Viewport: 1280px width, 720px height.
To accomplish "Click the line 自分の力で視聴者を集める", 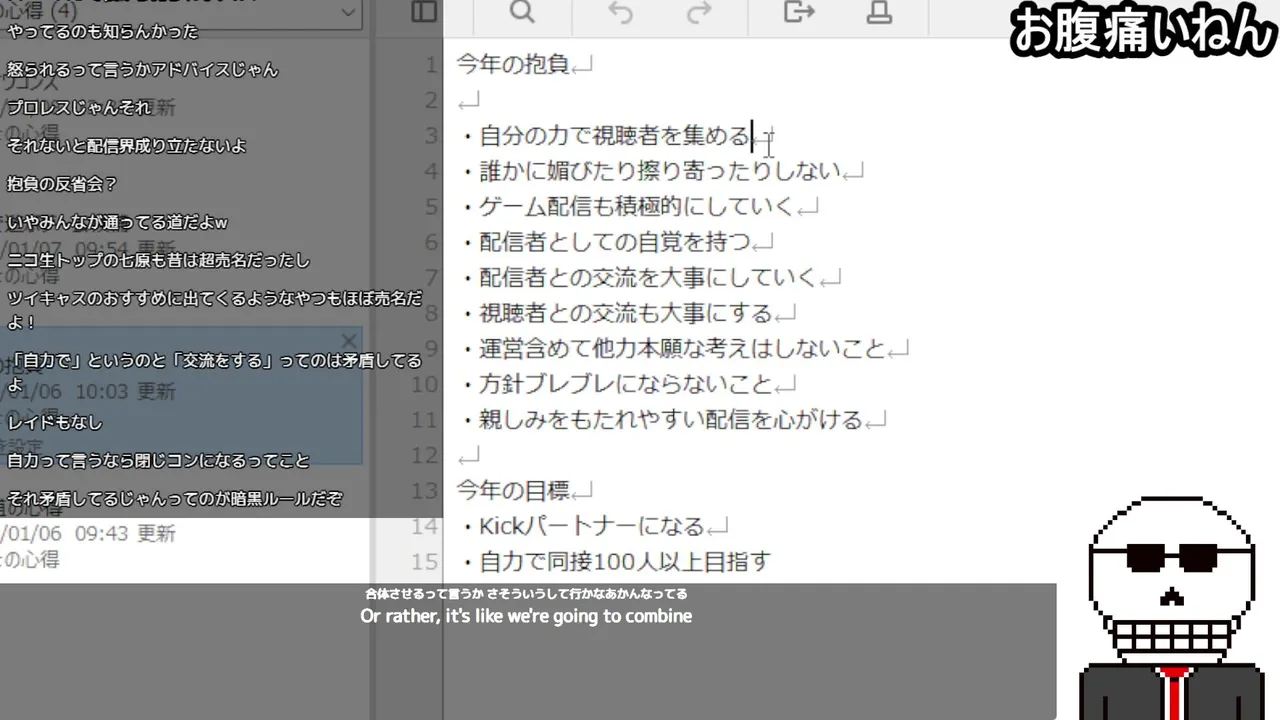I will tap(606, 136).
